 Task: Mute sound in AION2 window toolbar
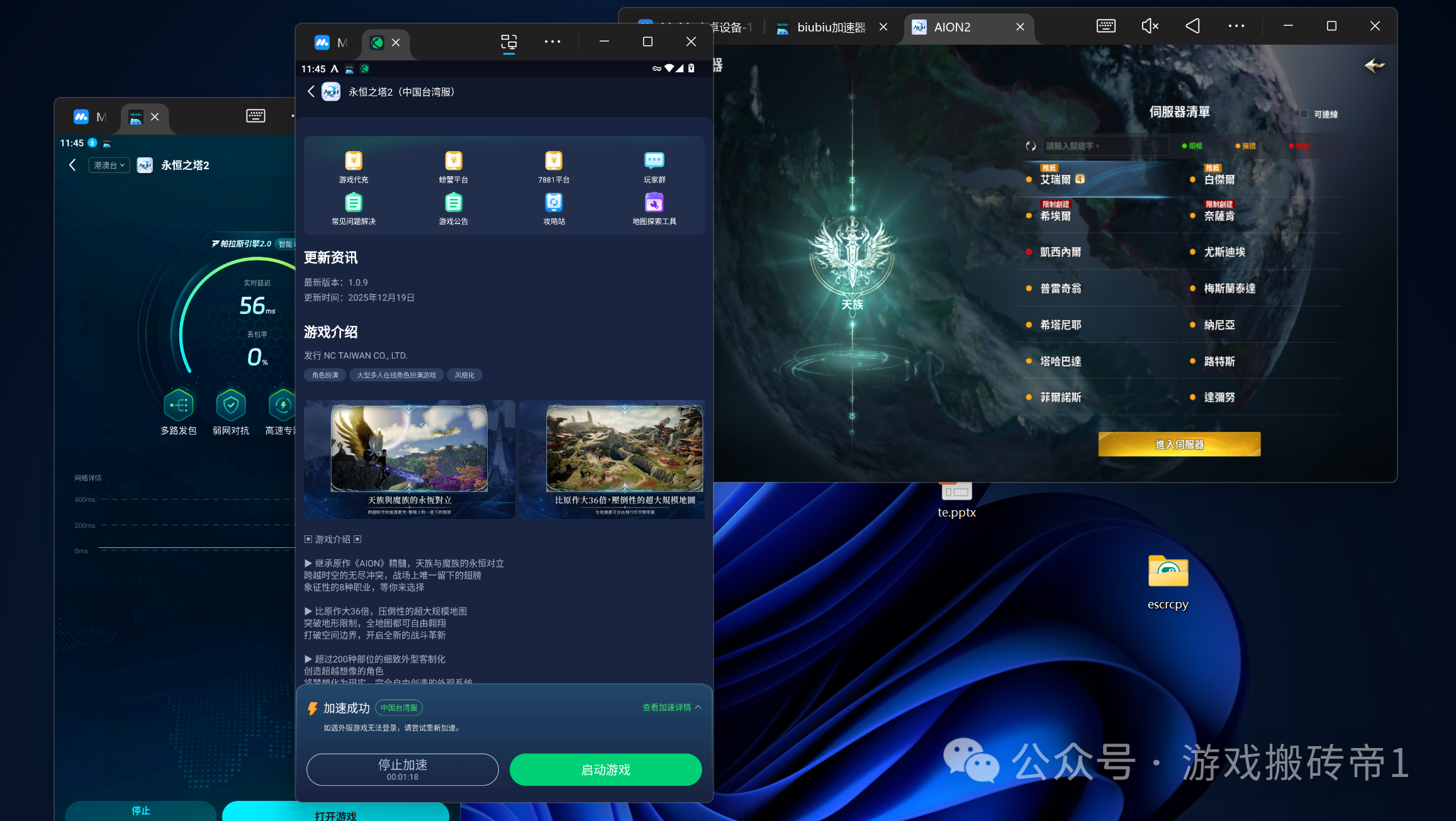[x=1150, y=26]
